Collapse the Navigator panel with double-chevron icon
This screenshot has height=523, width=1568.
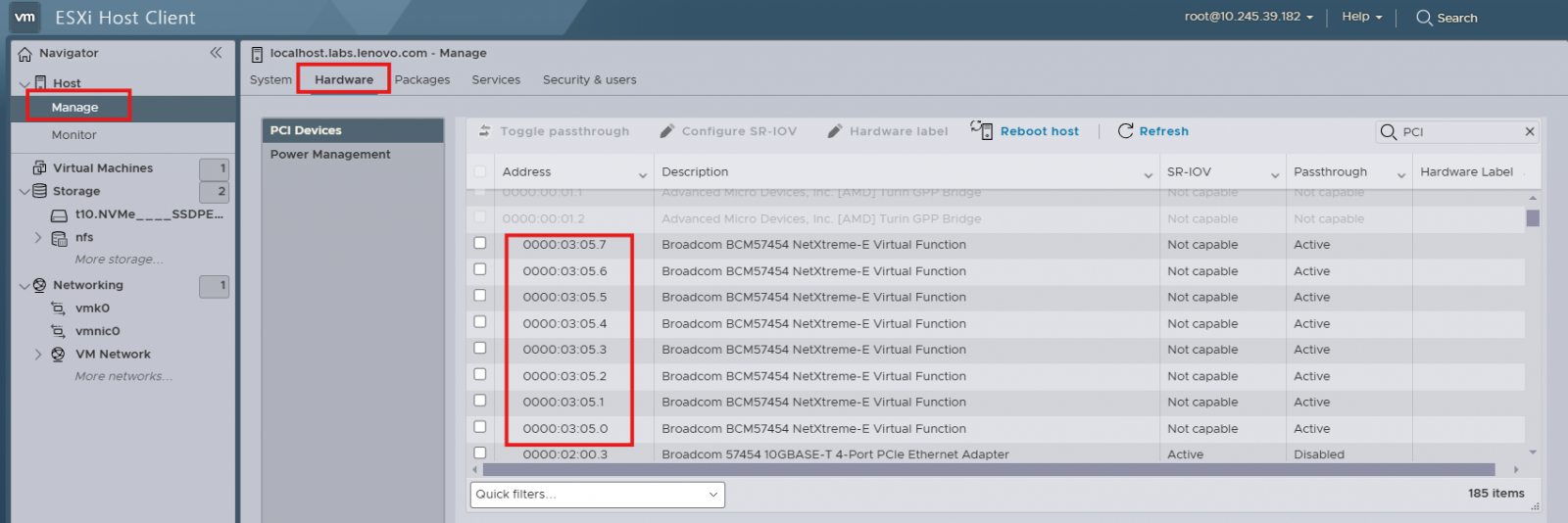pos(216,53)
